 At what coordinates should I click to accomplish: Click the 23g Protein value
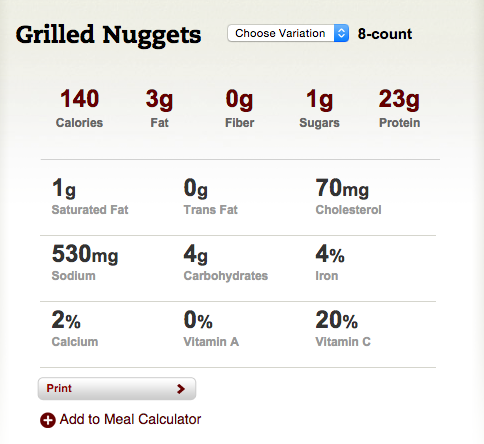399,108
